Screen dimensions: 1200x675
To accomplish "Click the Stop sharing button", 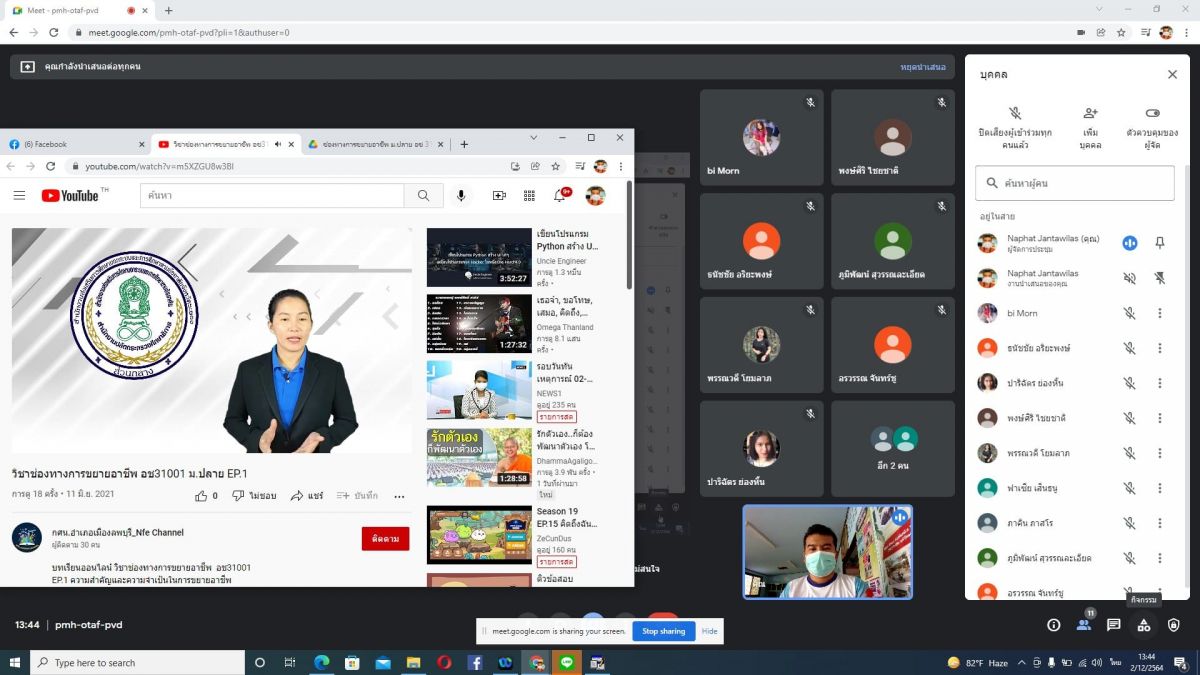I will 663,631.
